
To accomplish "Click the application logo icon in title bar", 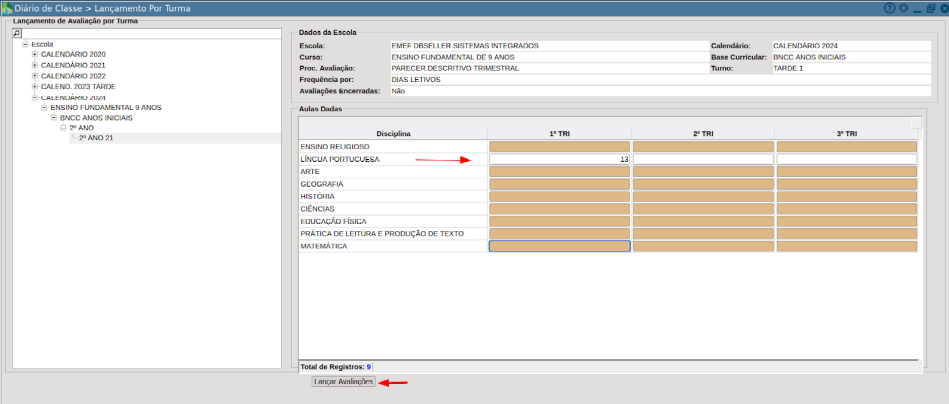I will pyautogui.click(x=7, y=8).
